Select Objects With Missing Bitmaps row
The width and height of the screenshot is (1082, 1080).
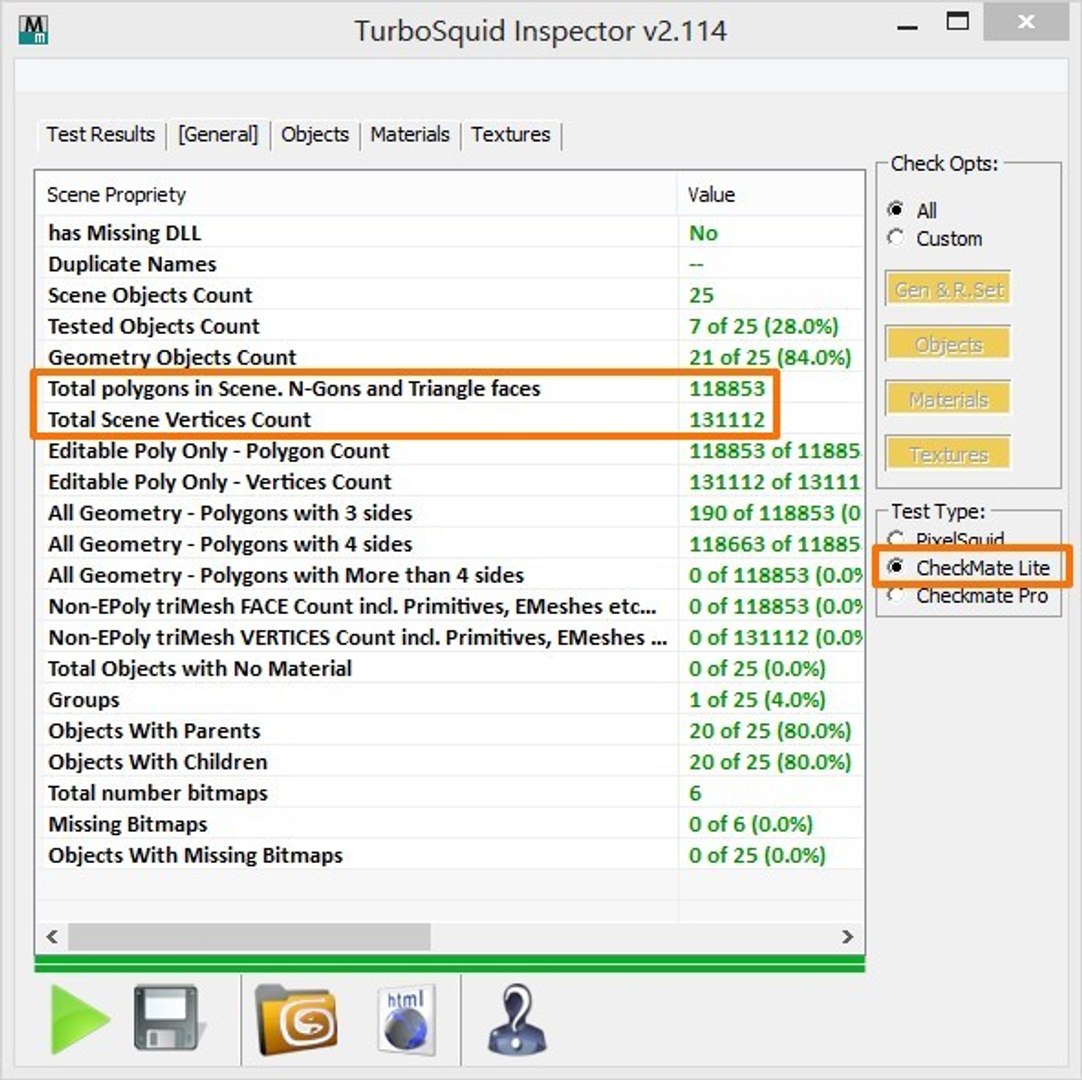tap(449, 855)
